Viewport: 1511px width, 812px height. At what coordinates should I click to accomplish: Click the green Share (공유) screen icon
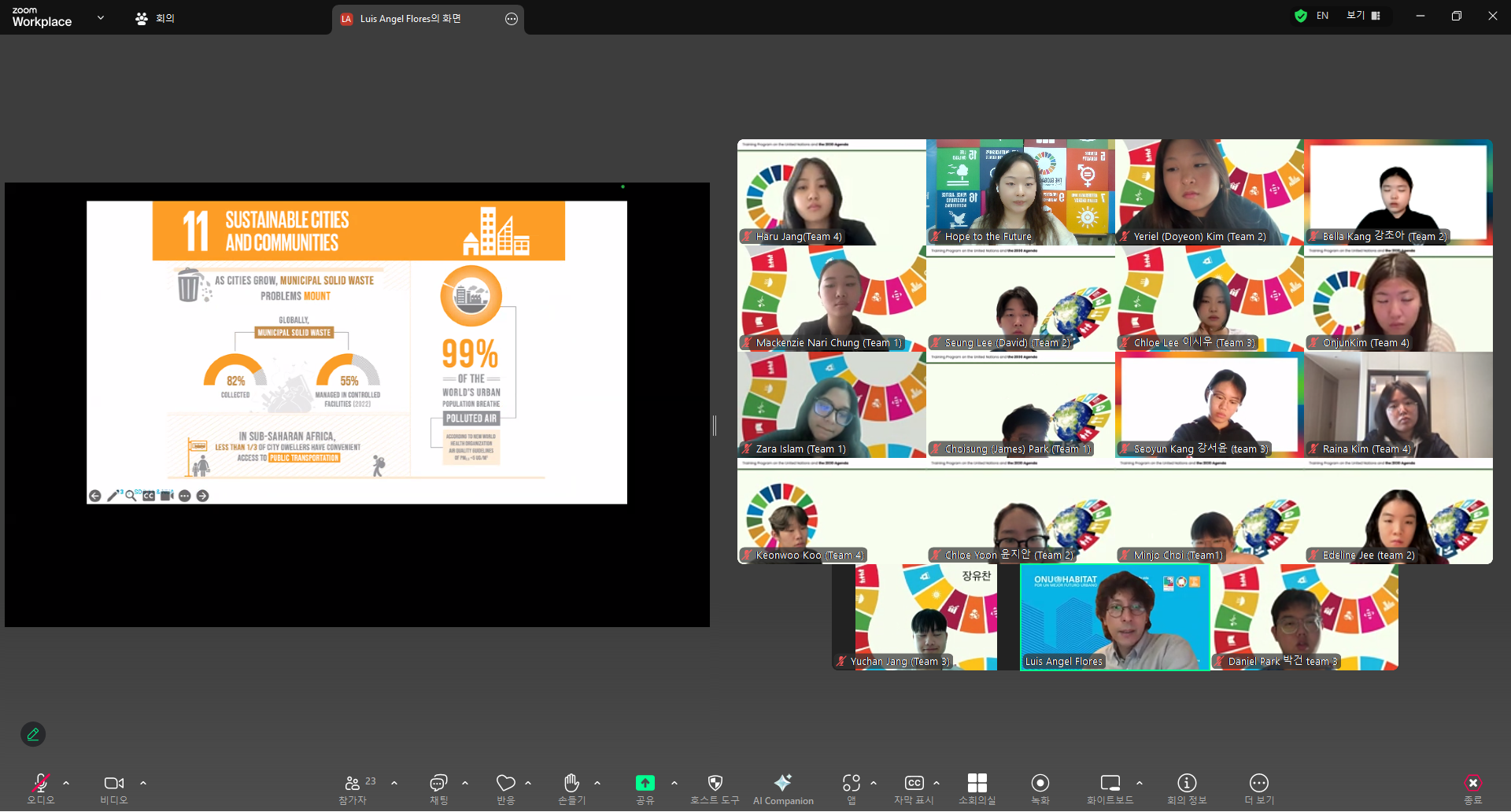coord(645,783)
